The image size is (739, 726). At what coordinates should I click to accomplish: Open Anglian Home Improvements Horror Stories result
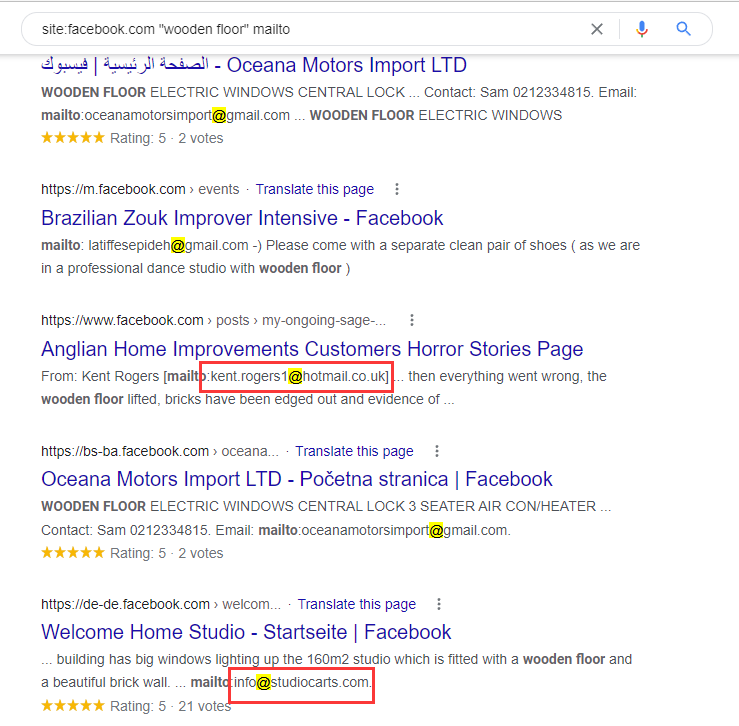tap(312, 349)
